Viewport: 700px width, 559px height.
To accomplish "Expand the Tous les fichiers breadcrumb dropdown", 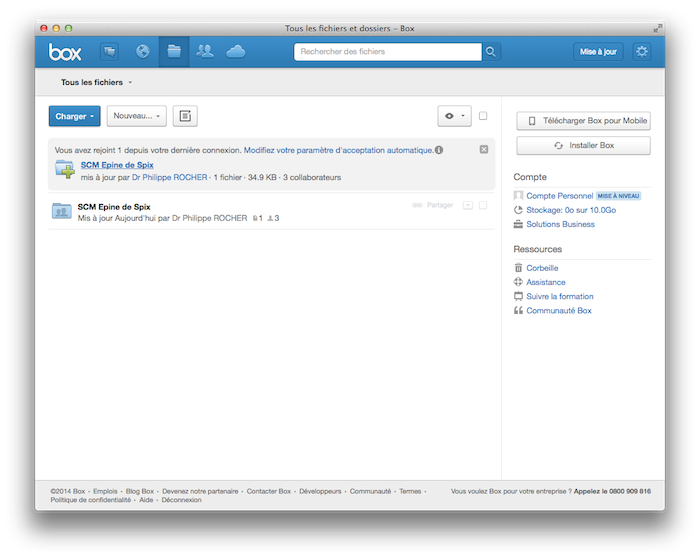I will click(96, 82).
